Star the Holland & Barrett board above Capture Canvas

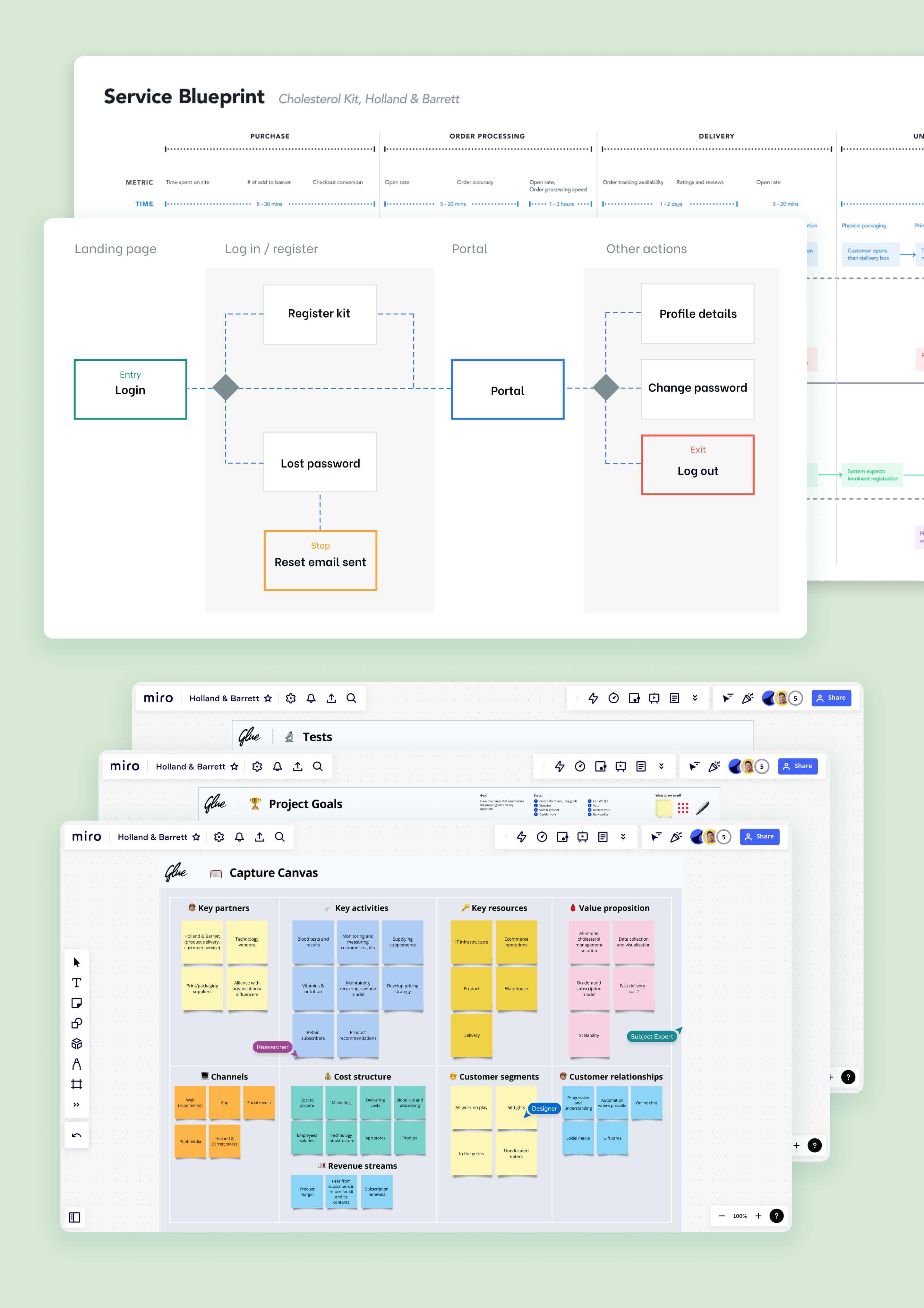197,837
